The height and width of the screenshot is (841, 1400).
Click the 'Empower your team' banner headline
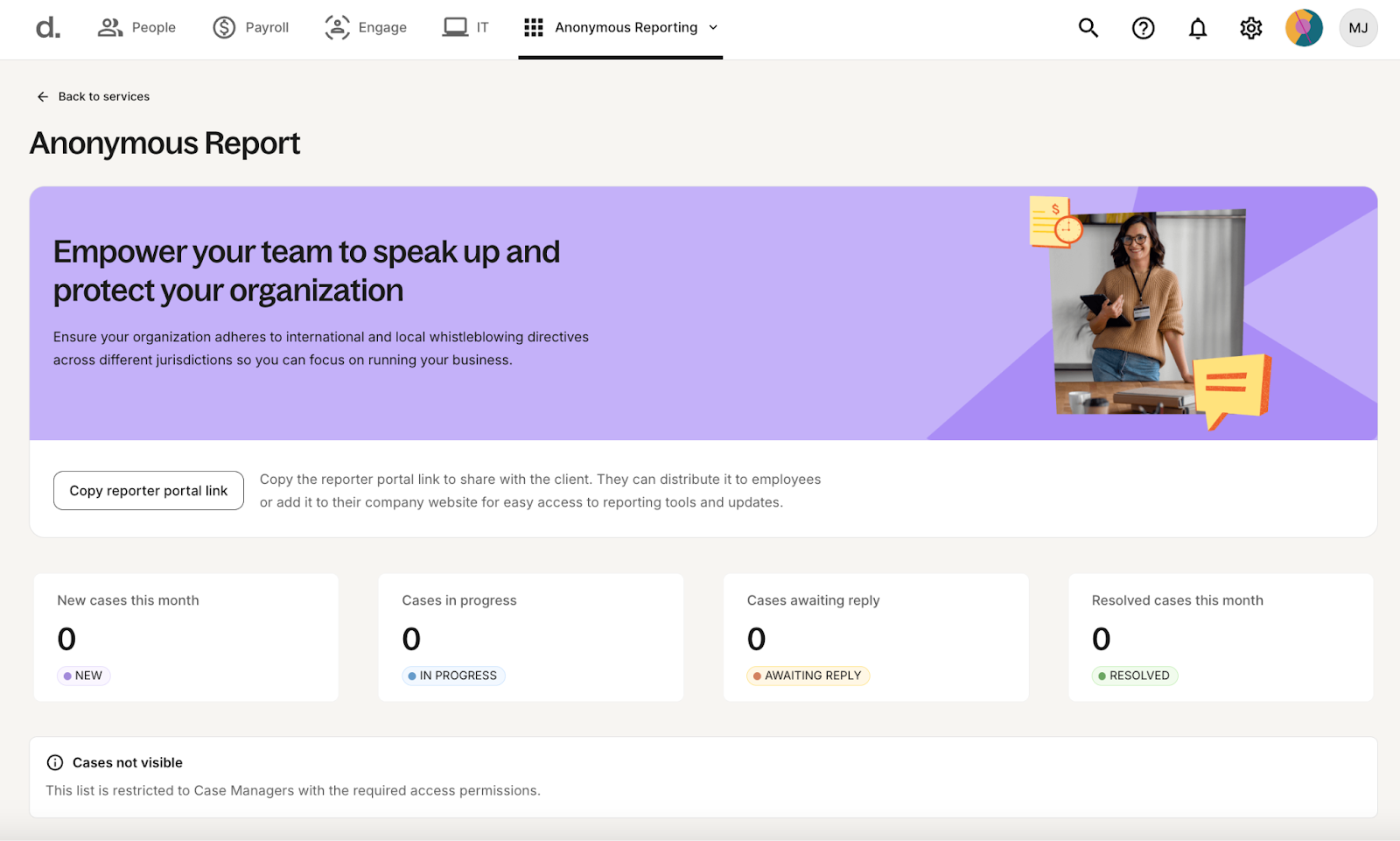tap(307, 270)
